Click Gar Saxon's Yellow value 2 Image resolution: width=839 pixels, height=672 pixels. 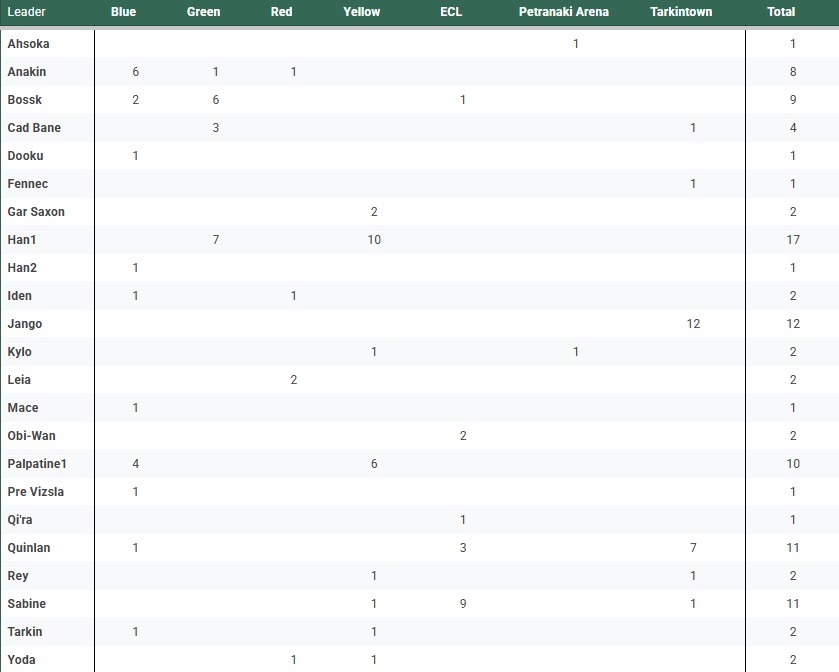374,212
